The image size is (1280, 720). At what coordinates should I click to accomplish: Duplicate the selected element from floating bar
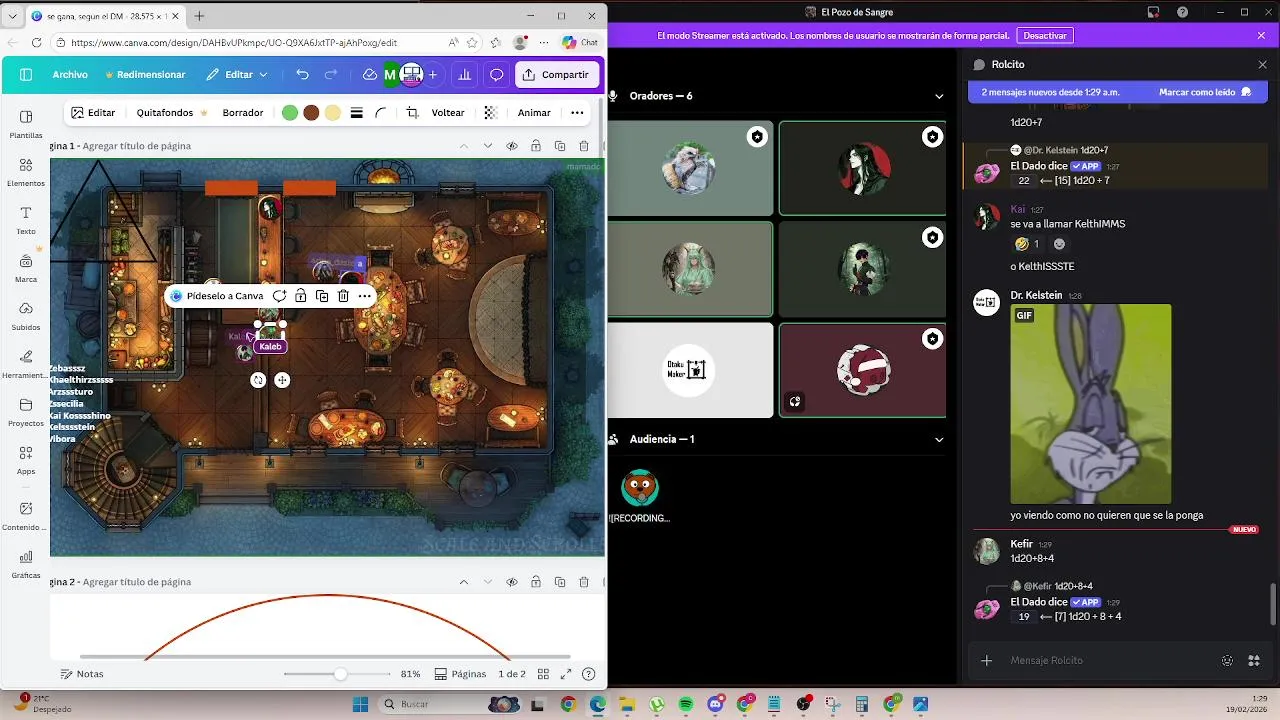click(x=322, y=296)
